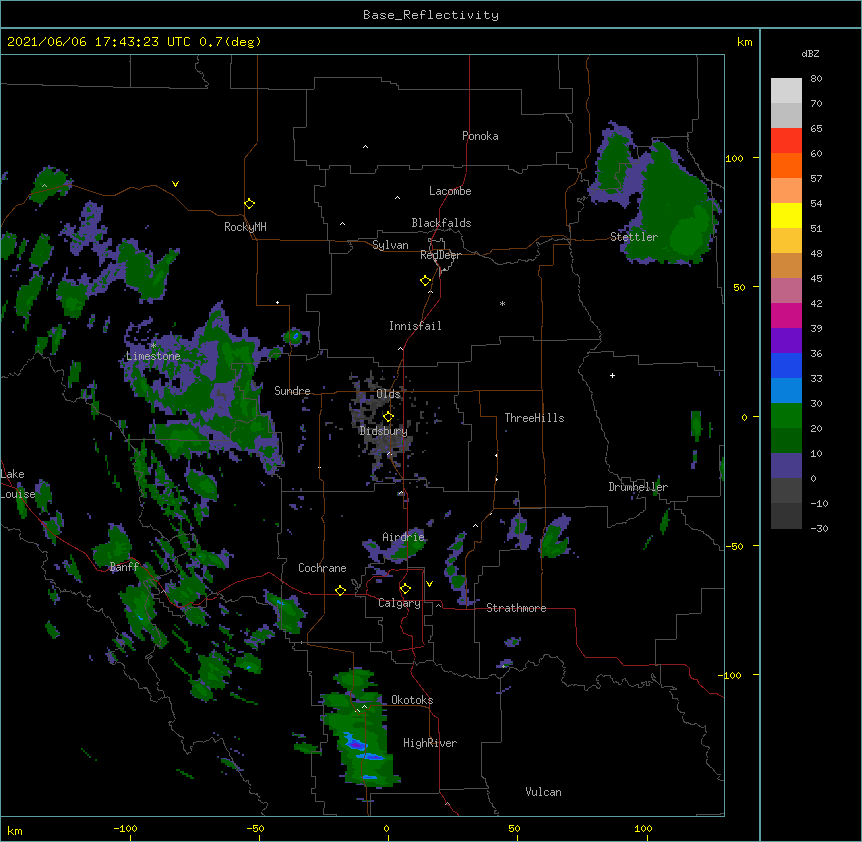Click the Limestone label on map
862x842 pixels.
coord(153,356)
